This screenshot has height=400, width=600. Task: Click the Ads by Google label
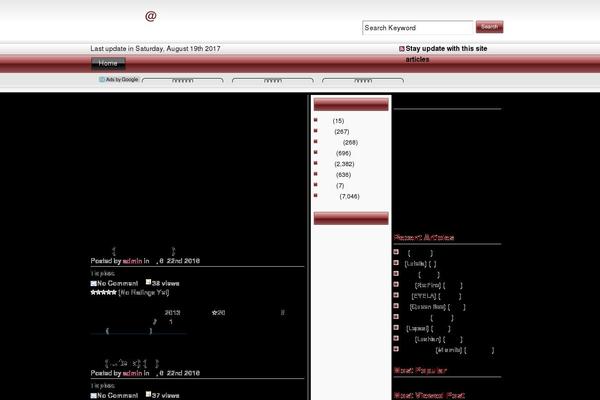[122, 80]
